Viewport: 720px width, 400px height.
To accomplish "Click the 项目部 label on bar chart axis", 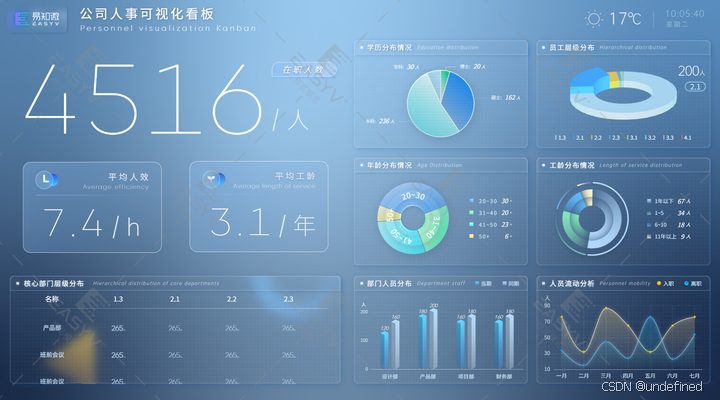I will click(466, 377).
